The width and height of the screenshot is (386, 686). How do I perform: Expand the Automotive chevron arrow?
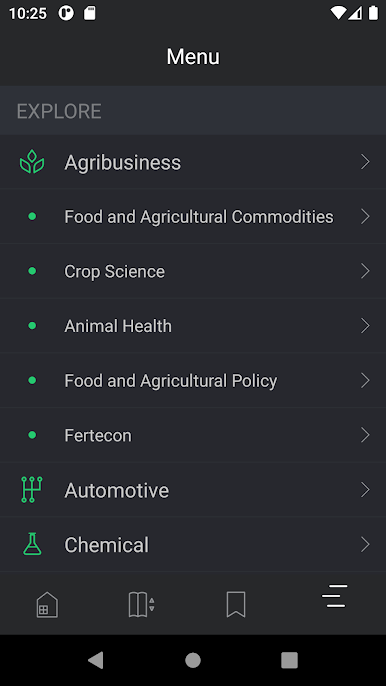pos(365,490)
